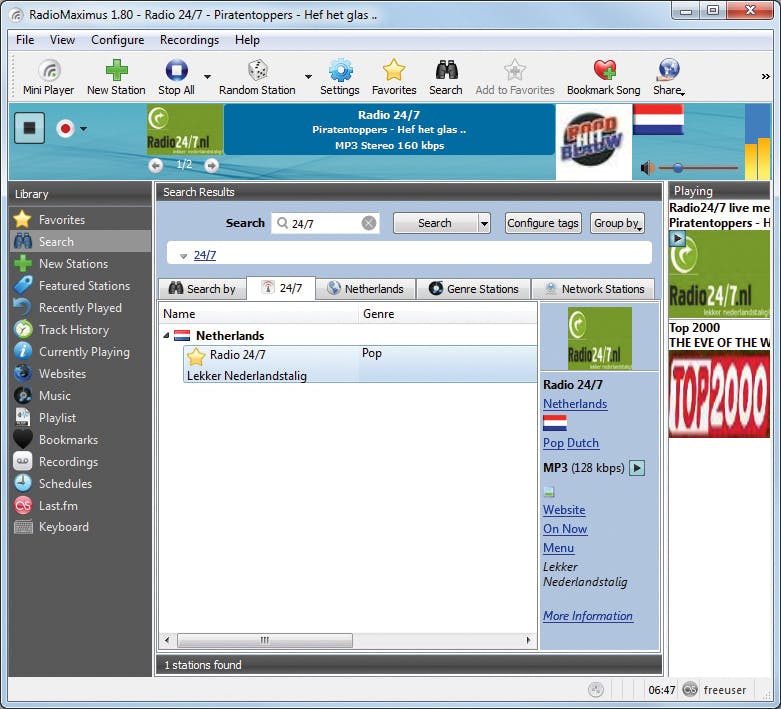Click play icon on Playing panel thumbnail
Image resolution: width=781 pixels, height=709 pixels.
click(x=677, y=239)
